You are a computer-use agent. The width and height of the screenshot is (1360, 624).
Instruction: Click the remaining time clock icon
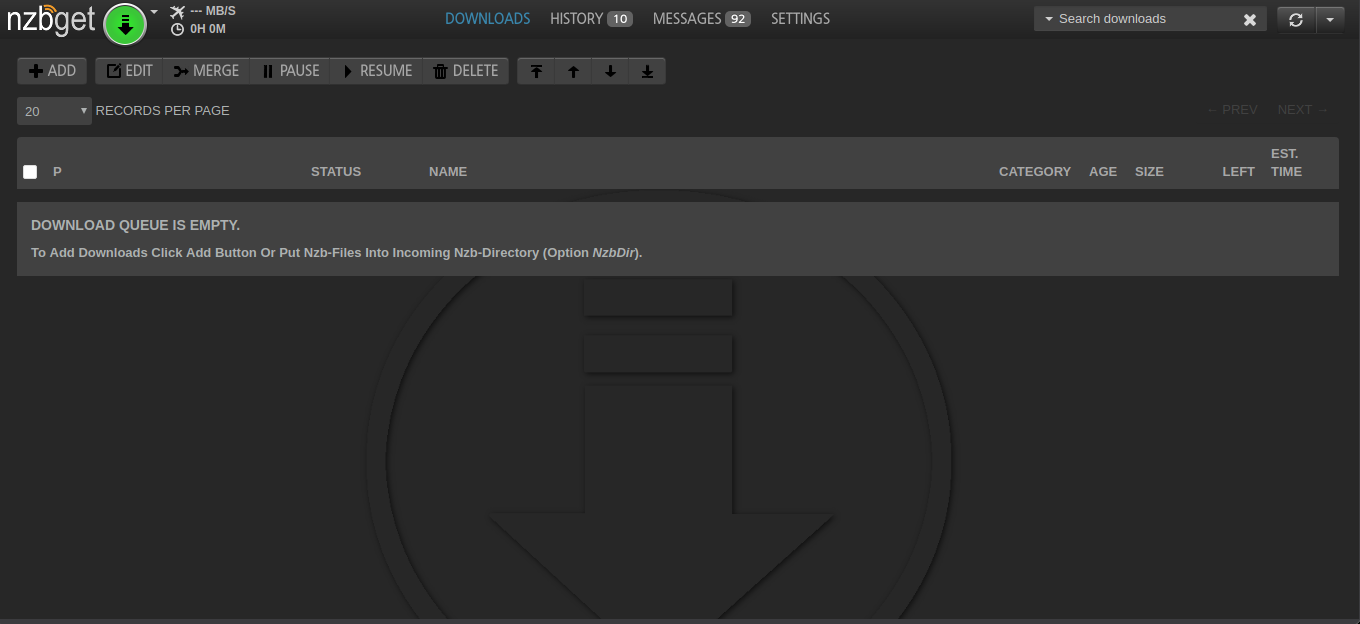click(178, 29)
